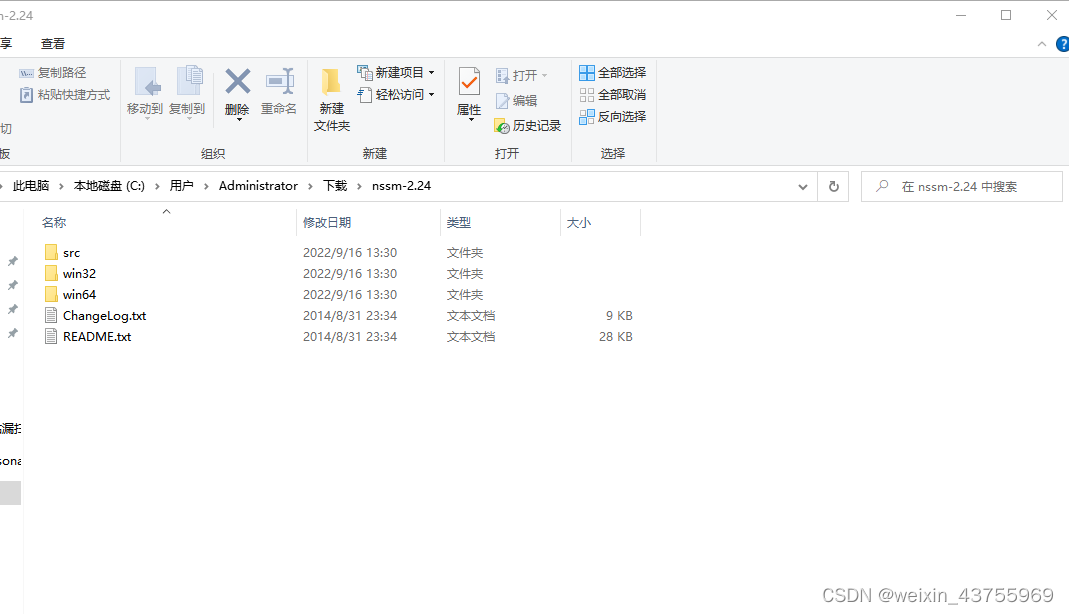Click the win64 folder icon
The height and width of the screenshot is (614, 1069).
tap(51, 294)
